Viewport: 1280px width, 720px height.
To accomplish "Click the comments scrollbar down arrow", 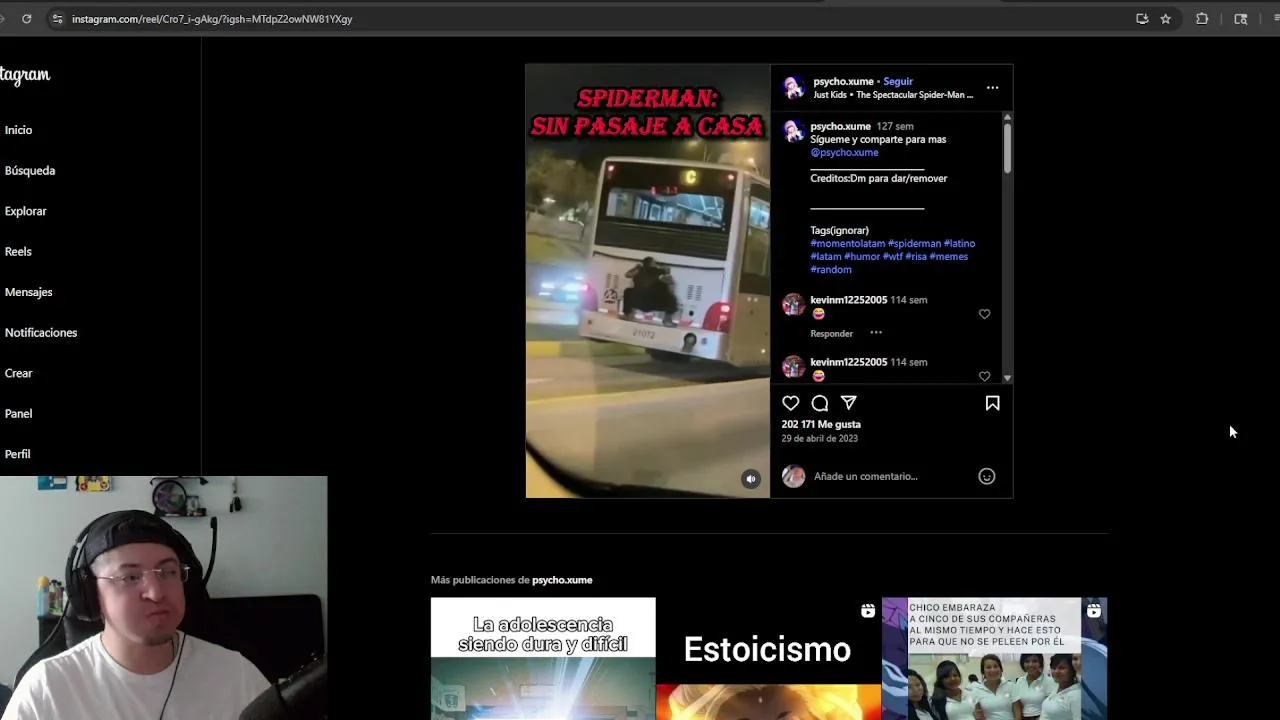I will [x=1007, y=378].
